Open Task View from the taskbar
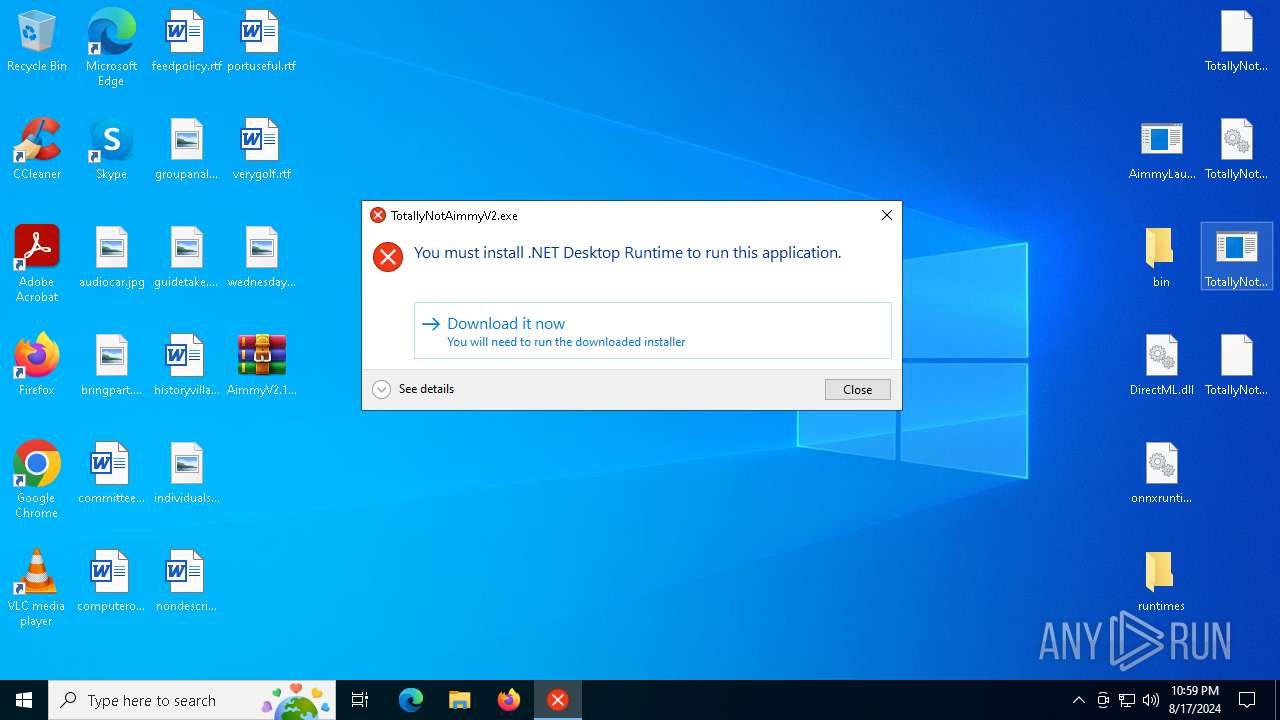The image size is (1280, 720). pyautogui.click(x=360, y=700)
